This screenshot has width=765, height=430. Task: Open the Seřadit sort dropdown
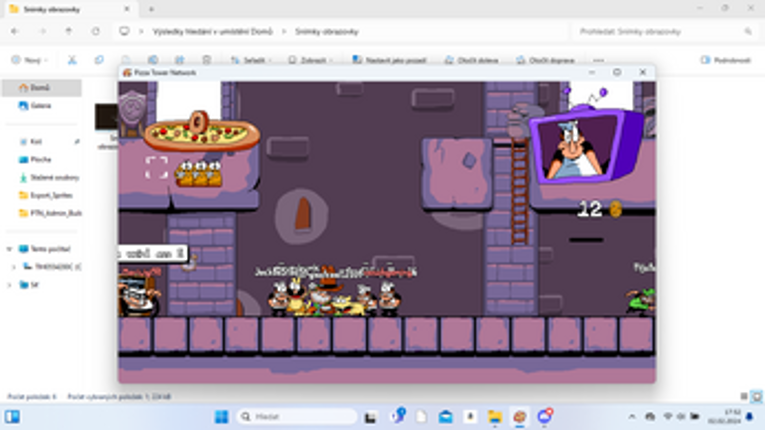(x=251, y=60)
